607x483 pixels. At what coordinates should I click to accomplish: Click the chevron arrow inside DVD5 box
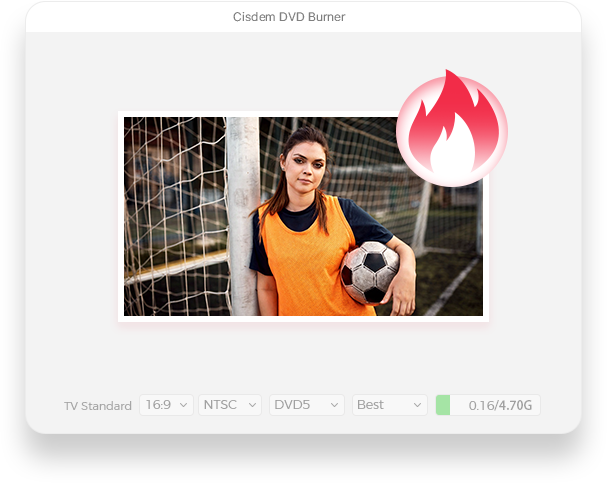click(x=334, y=405)
